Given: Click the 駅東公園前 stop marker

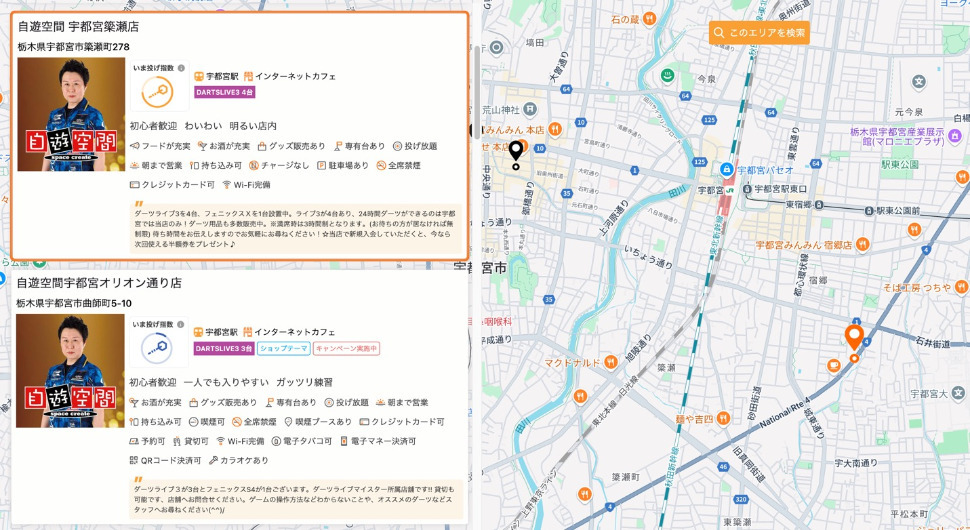Looking at the screenshot, I should coord(868,211).
